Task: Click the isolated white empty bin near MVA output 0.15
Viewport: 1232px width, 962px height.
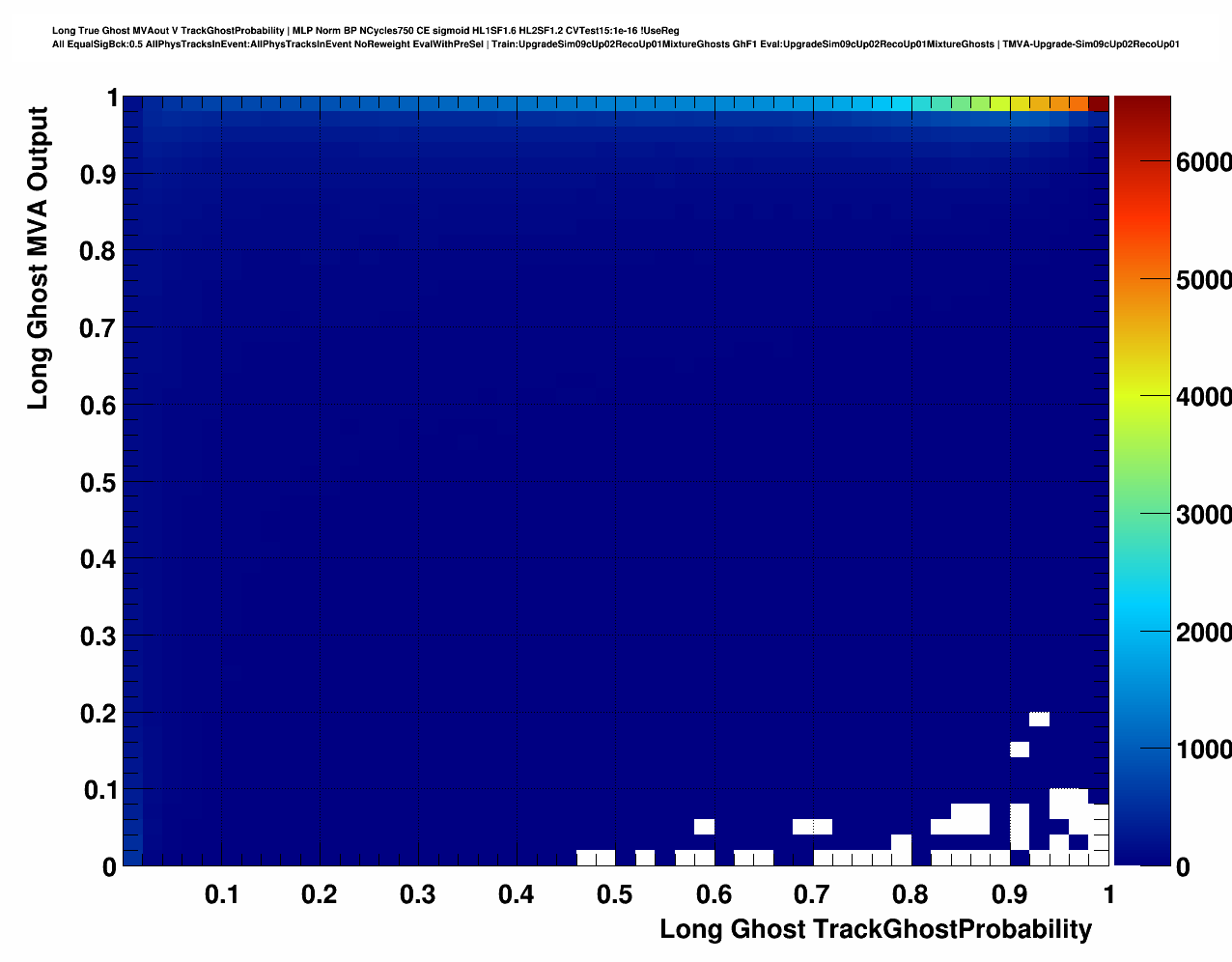Action: coord(1020,750)
